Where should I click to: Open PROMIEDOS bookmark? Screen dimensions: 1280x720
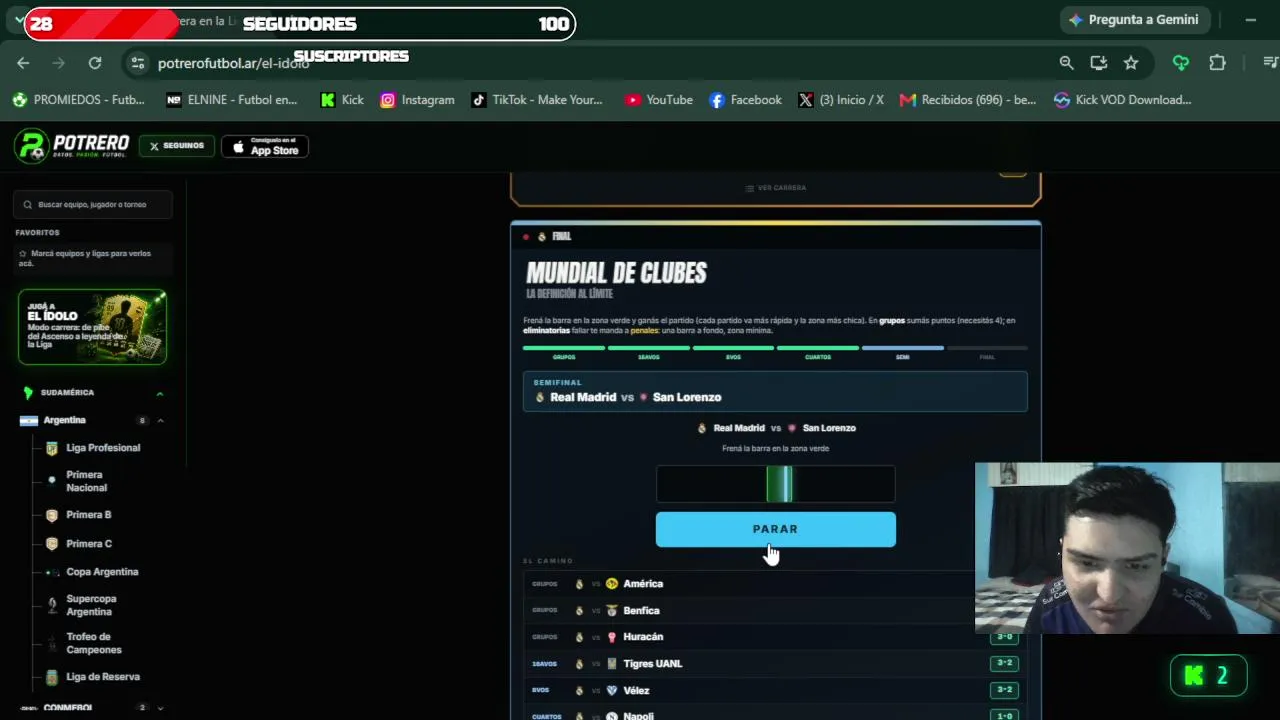(78, 100)
